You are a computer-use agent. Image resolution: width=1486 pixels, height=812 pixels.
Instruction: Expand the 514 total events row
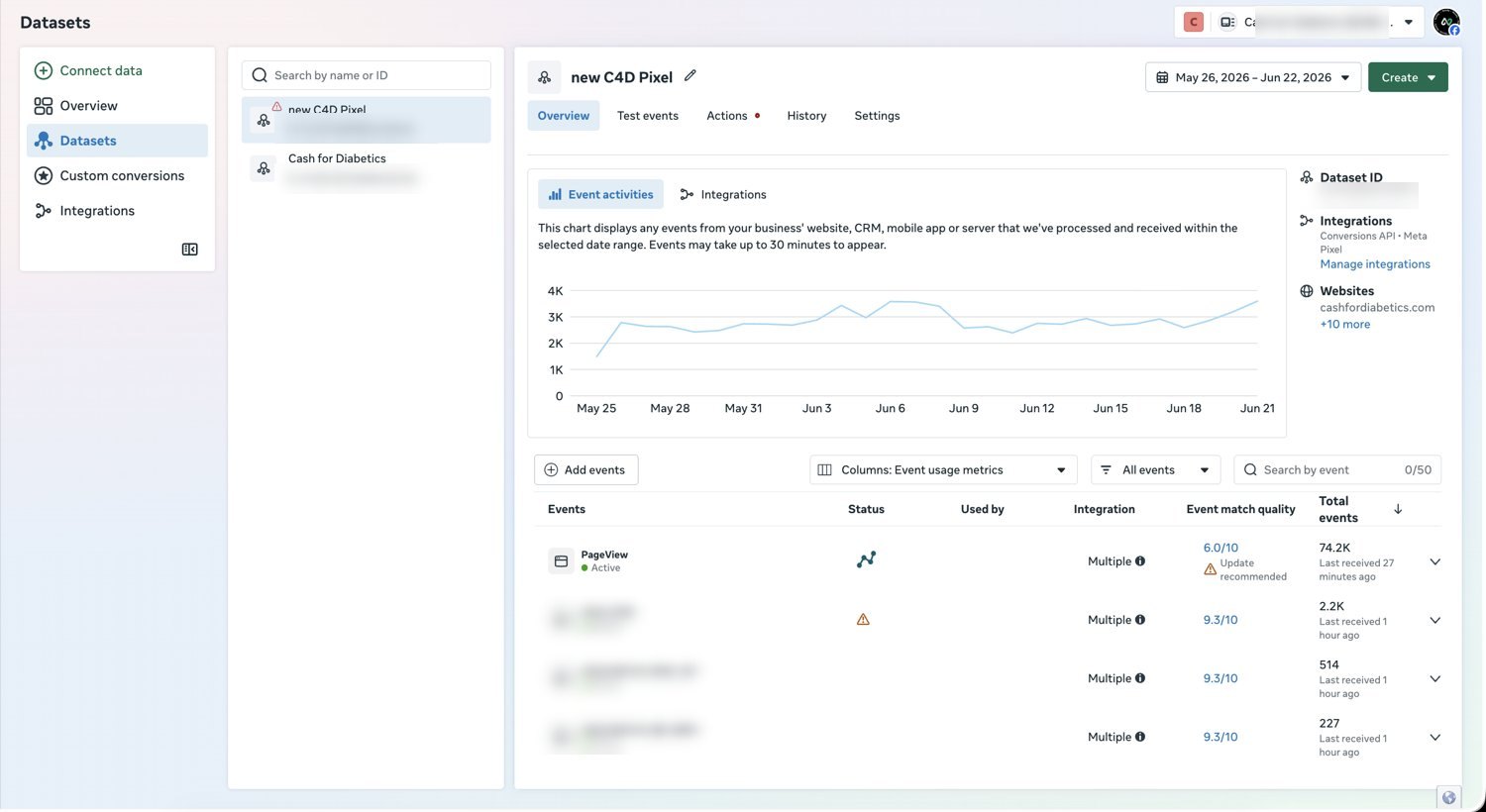1434,678
